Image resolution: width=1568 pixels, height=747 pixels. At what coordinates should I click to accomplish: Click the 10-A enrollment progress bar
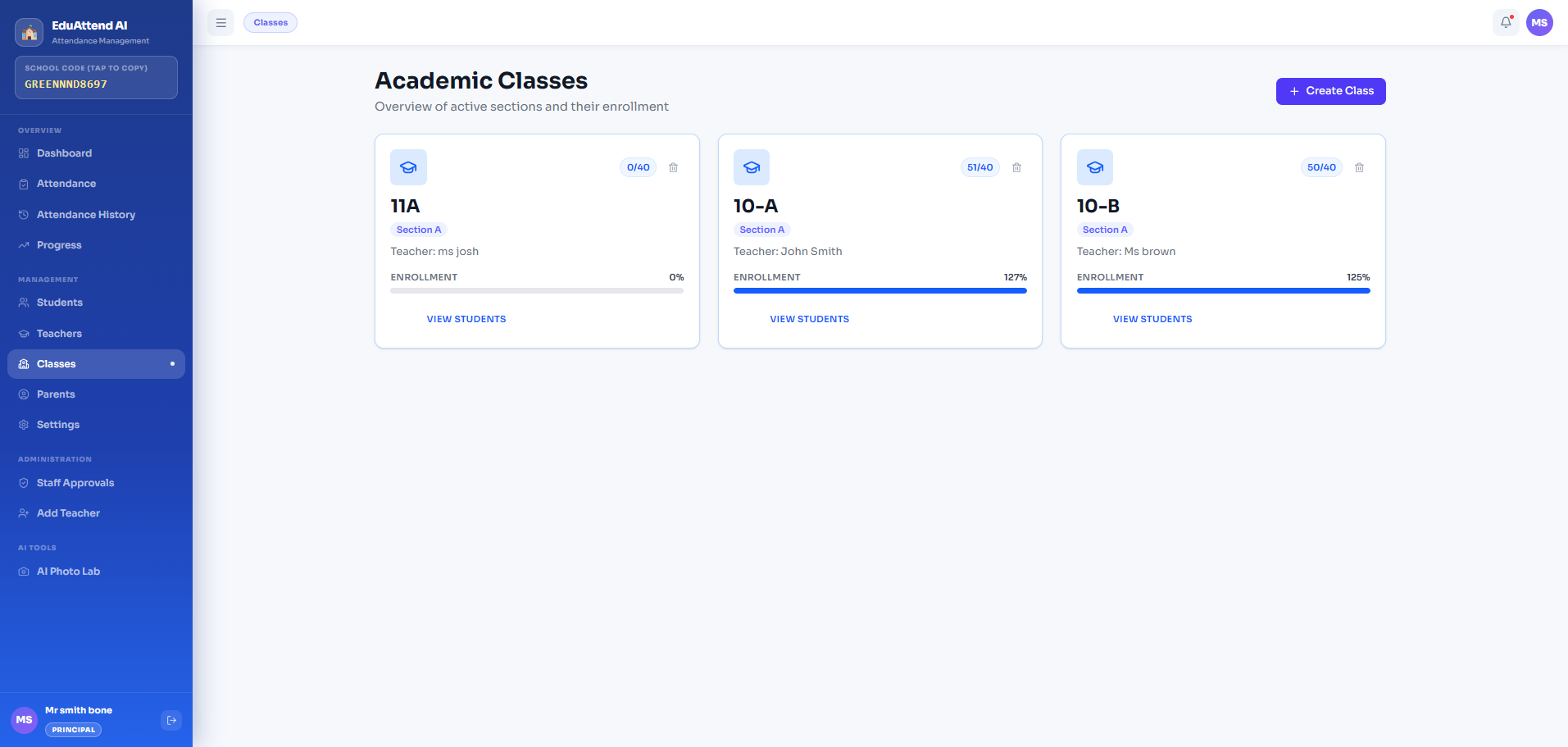pyautogui.click(x=879, y=290)
